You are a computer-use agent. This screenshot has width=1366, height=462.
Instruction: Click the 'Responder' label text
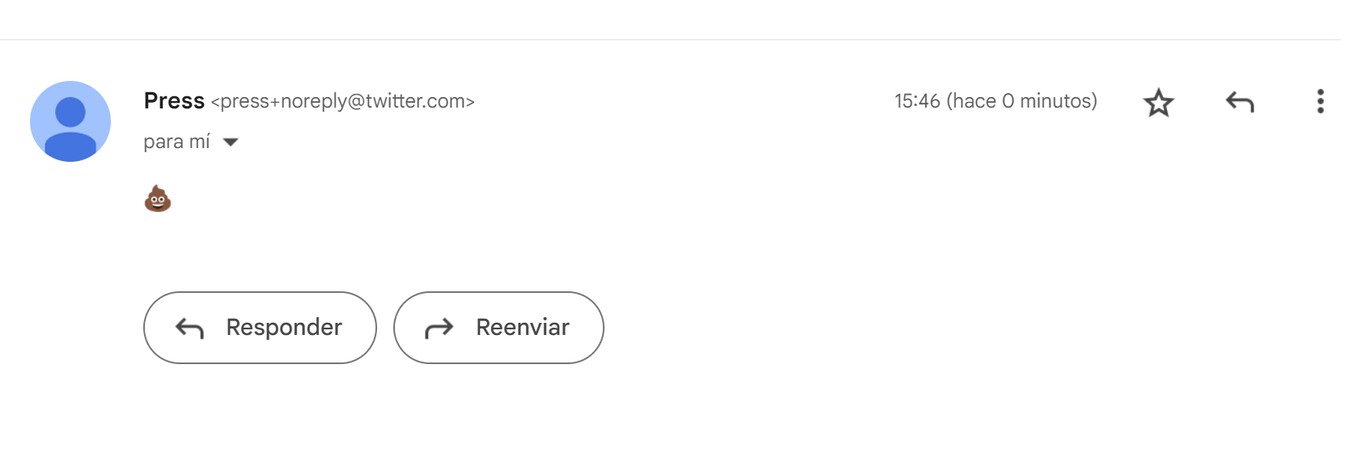[x=284, y=327]
